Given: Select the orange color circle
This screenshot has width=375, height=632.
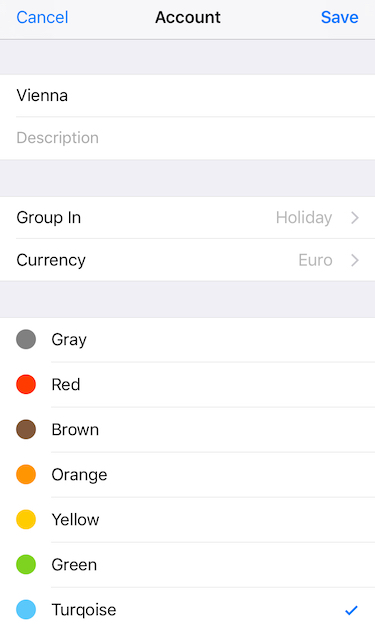Looking at the screenshot, I should 26,474.
